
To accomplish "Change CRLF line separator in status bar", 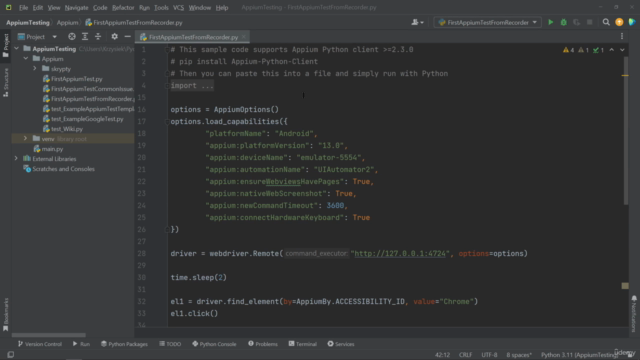I will [465, 355].
